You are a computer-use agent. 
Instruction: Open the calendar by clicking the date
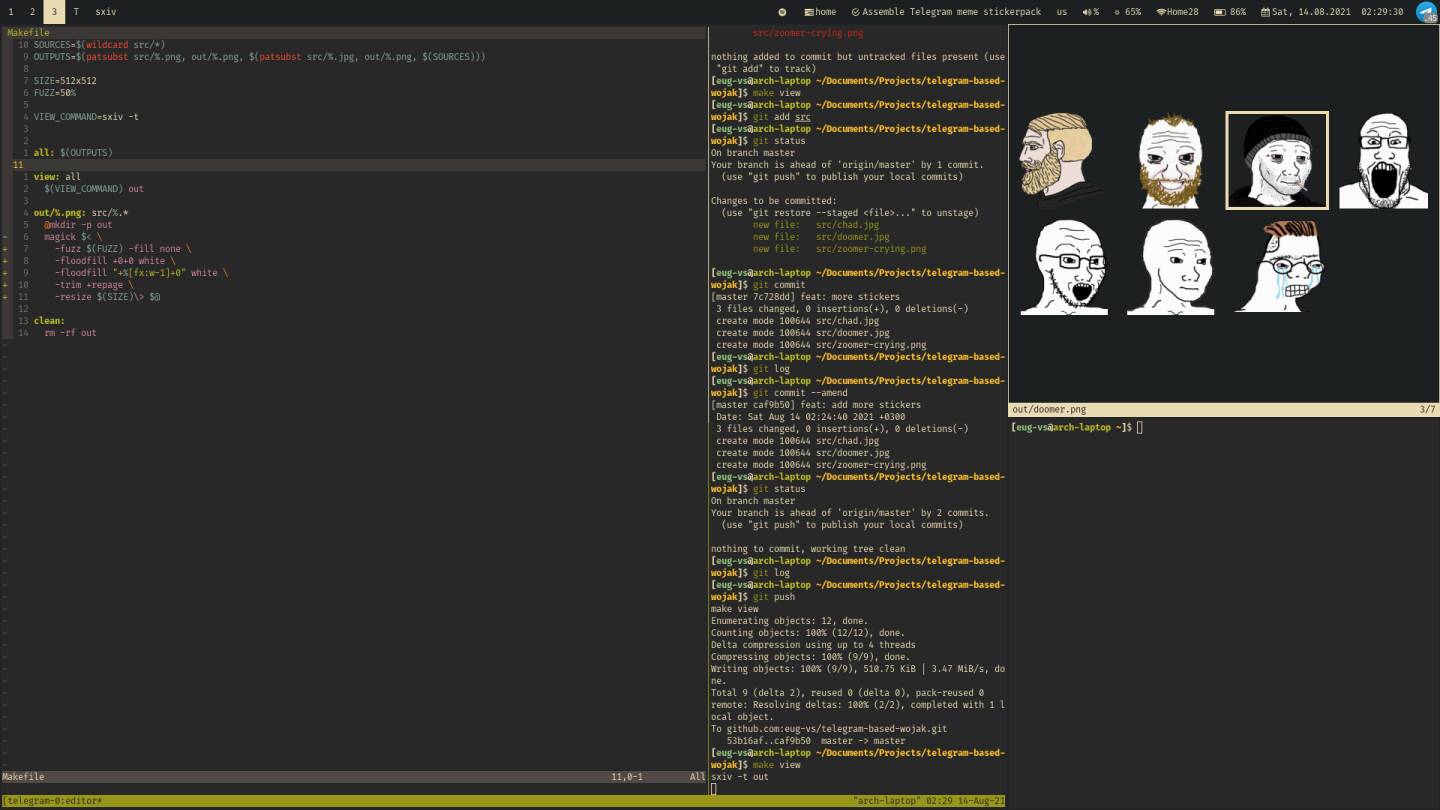click(1308, 12)
